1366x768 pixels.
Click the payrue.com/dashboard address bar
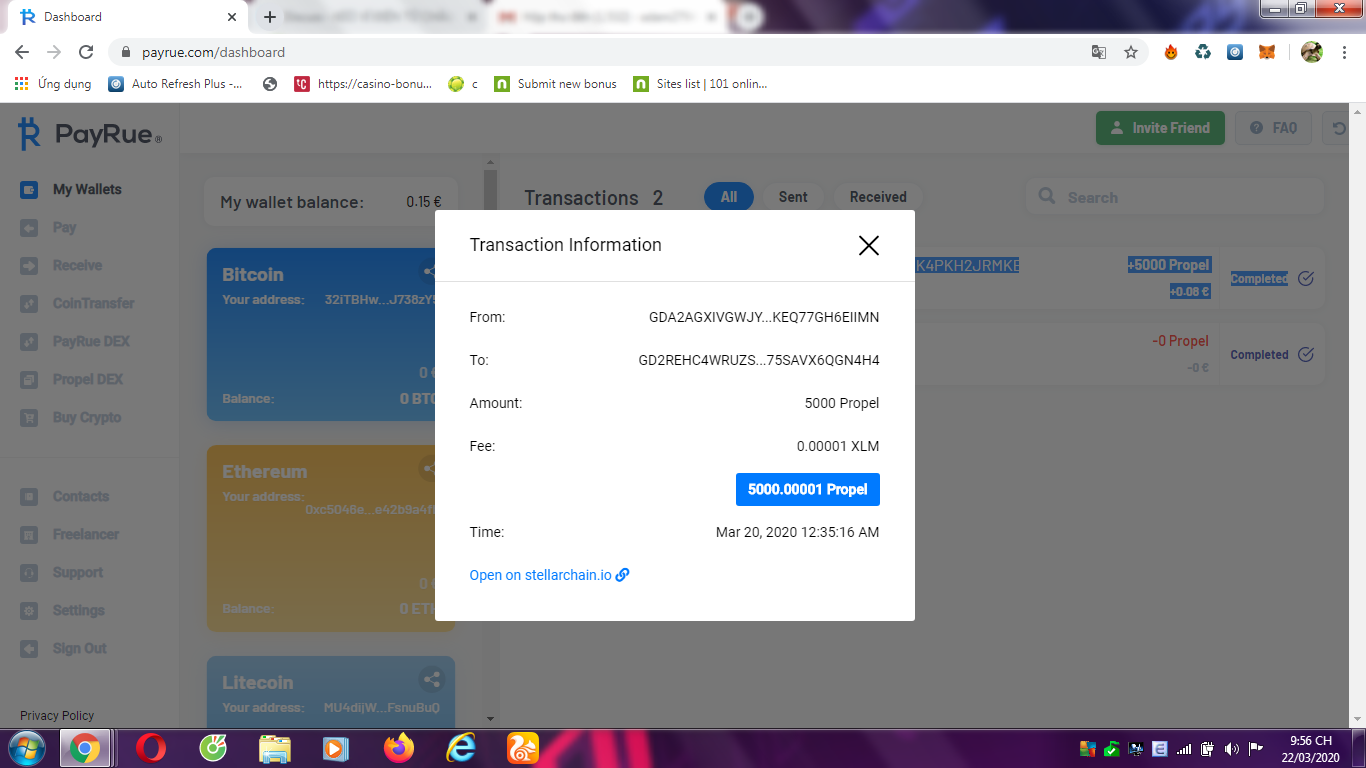pos(600,52)
